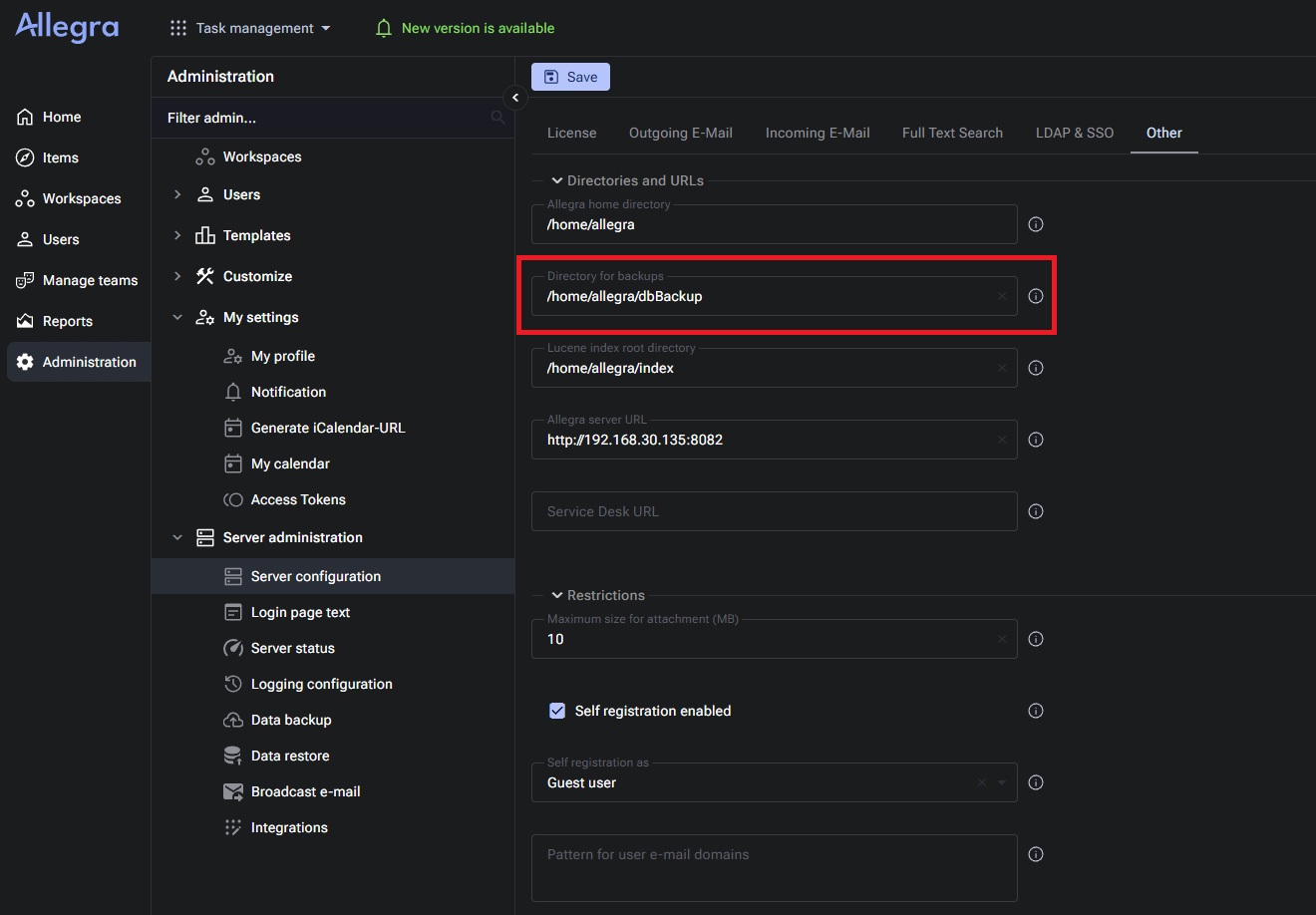The height and width of the screenshot is (915, 1316).
Task: Click the clear icon in Lucene index field
Action: [x=1002, y=368]
